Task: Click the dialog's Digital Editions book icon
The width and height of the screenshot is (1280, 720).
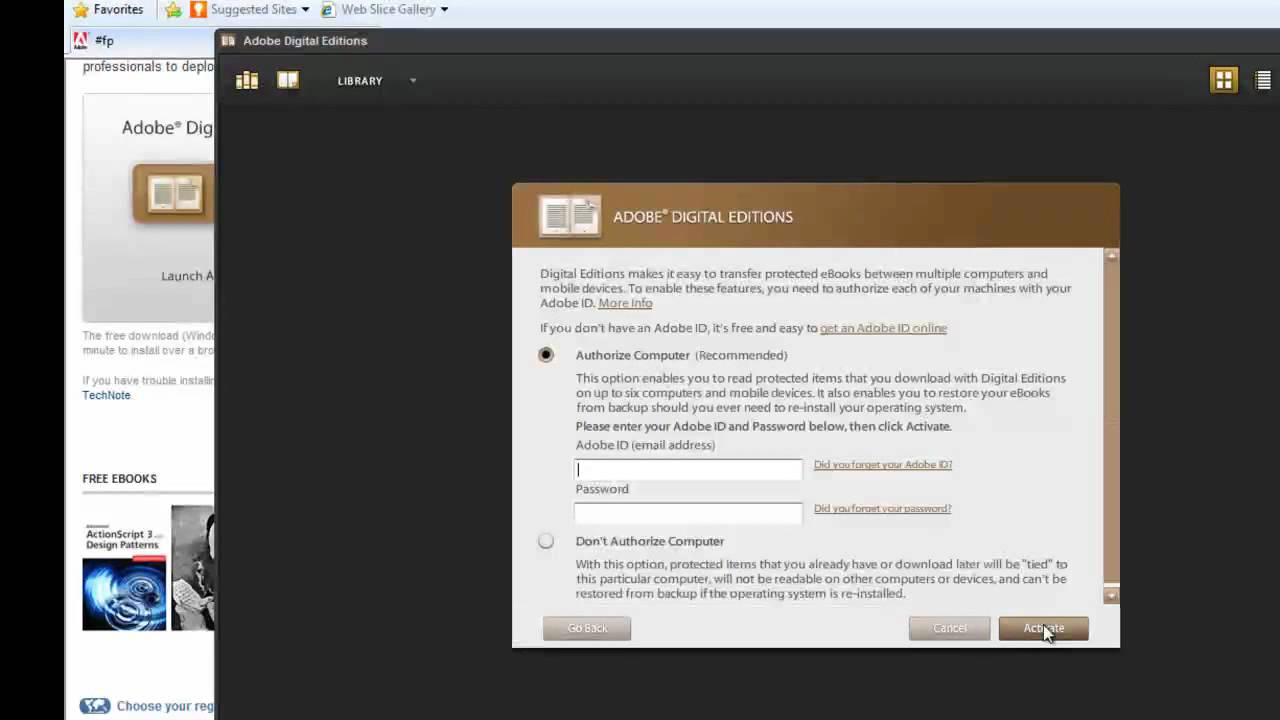Action: click(x=570, y=216)
